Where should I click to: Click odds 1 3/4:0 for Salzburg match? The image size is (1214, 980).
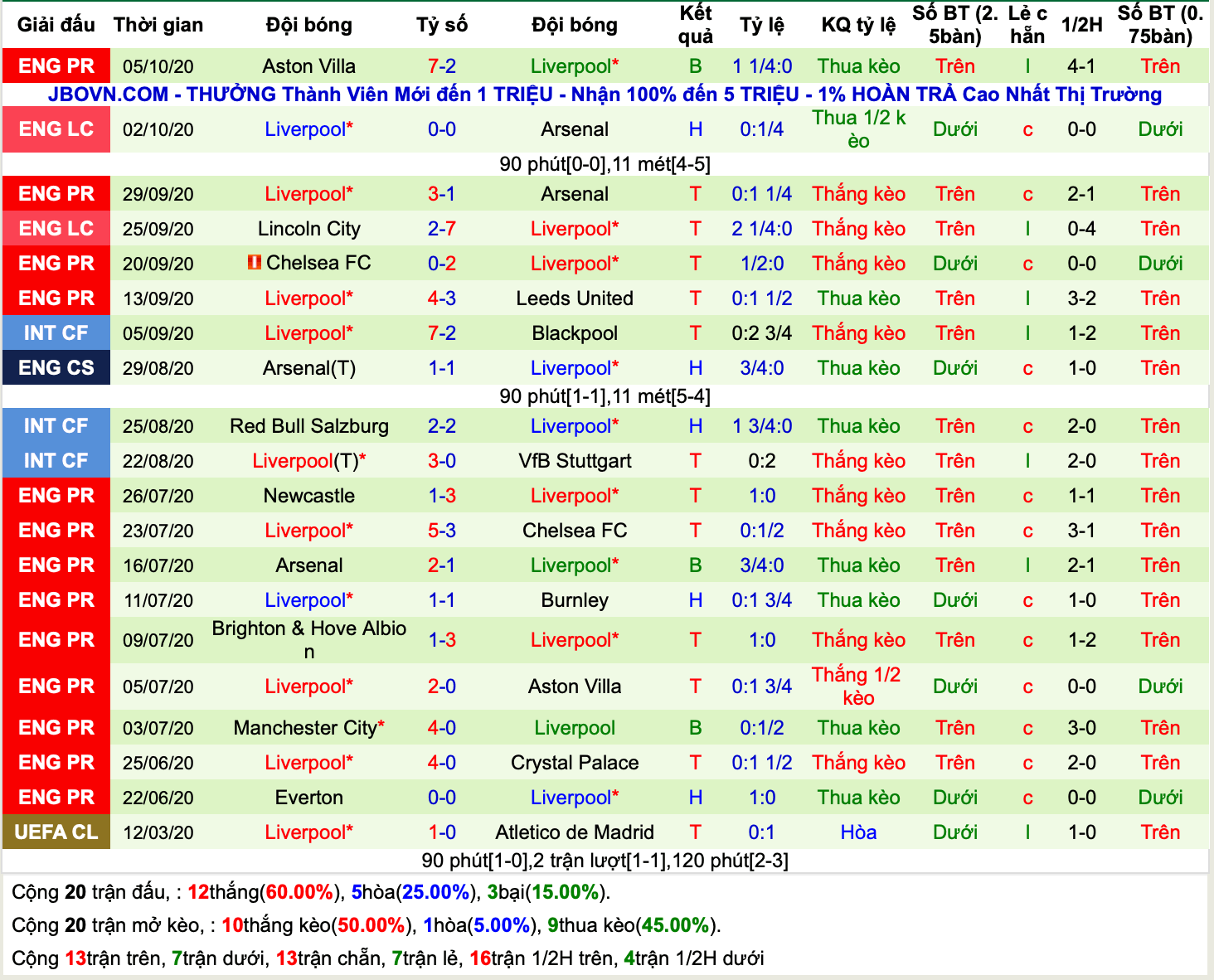click(762, 426)
